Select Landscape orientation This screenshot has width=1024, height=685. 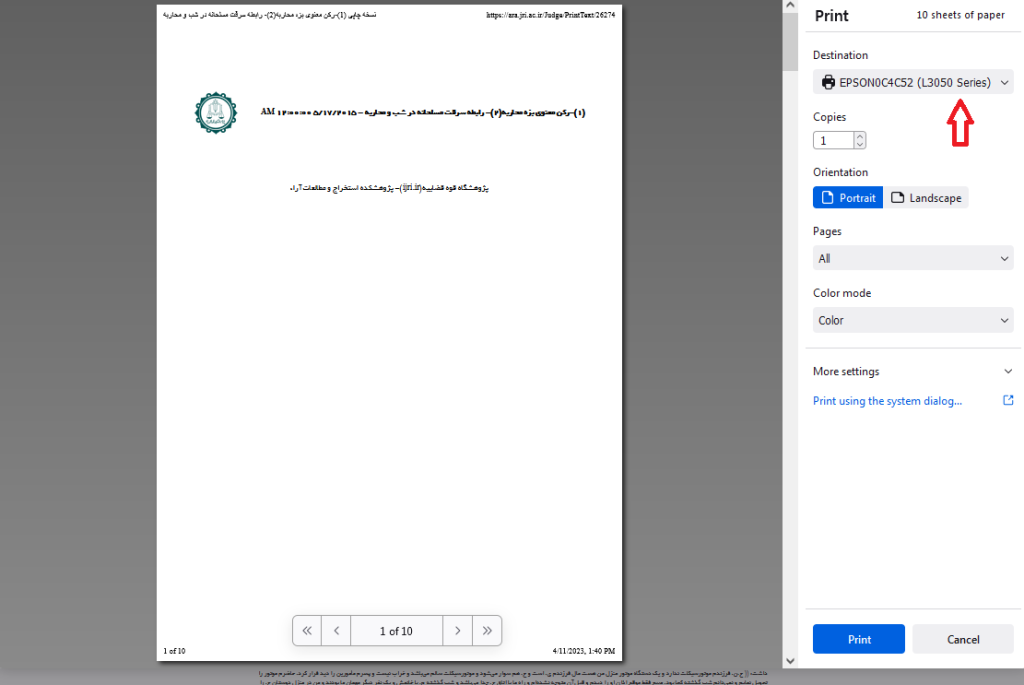click(926, 198)
